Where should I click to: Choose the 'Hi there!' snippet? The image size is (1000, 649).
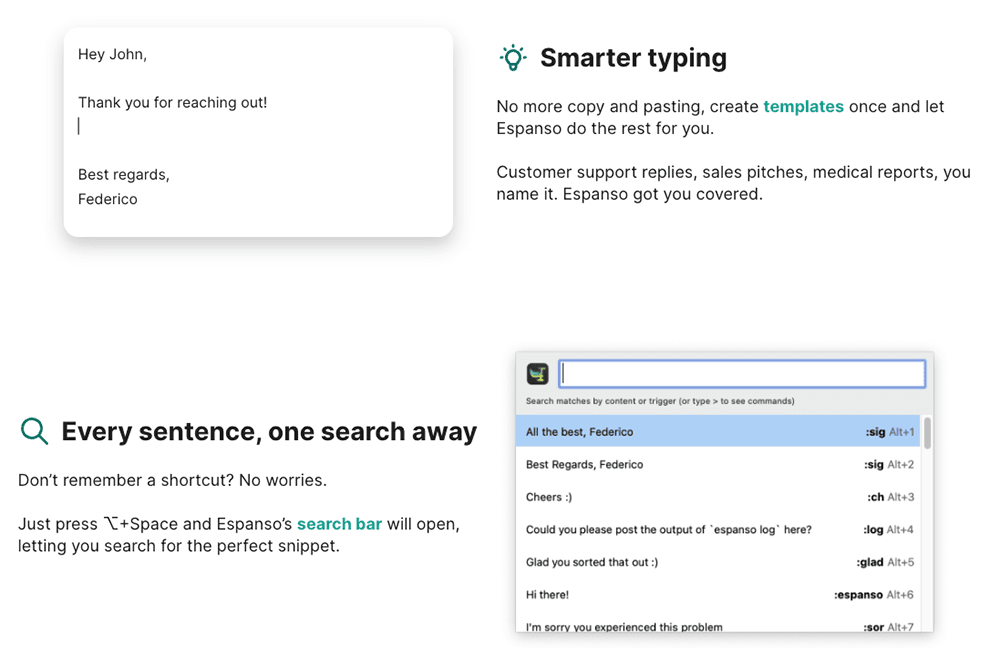coord(547,595)
